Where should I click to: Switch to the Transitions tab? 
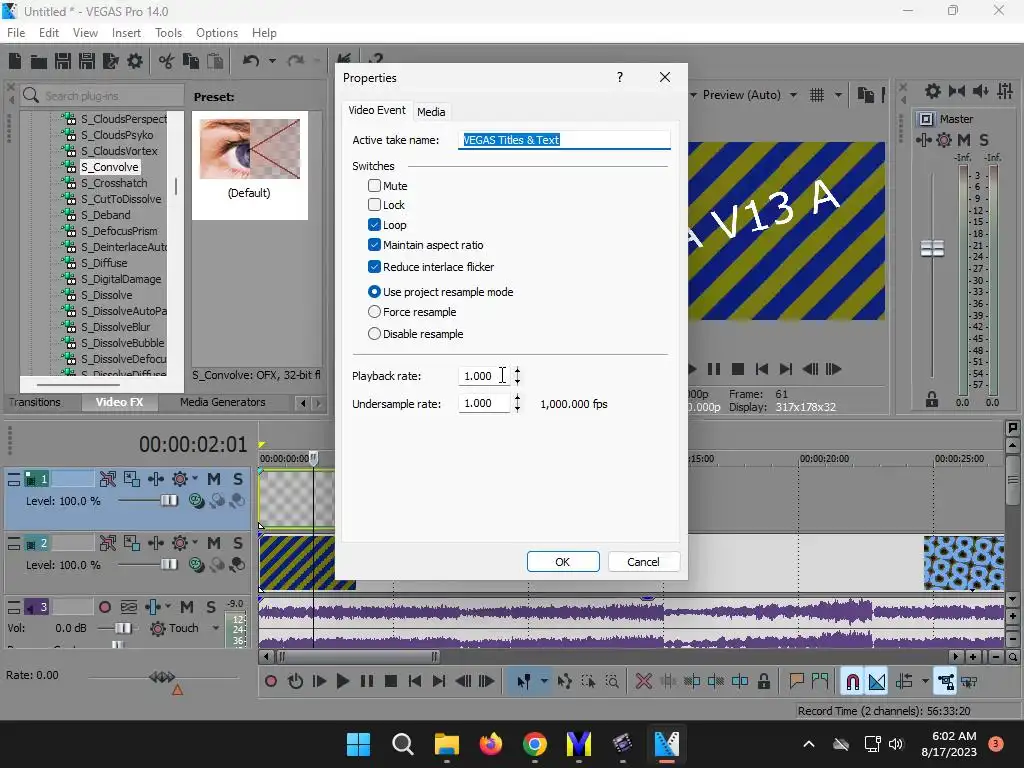(35, 402)
